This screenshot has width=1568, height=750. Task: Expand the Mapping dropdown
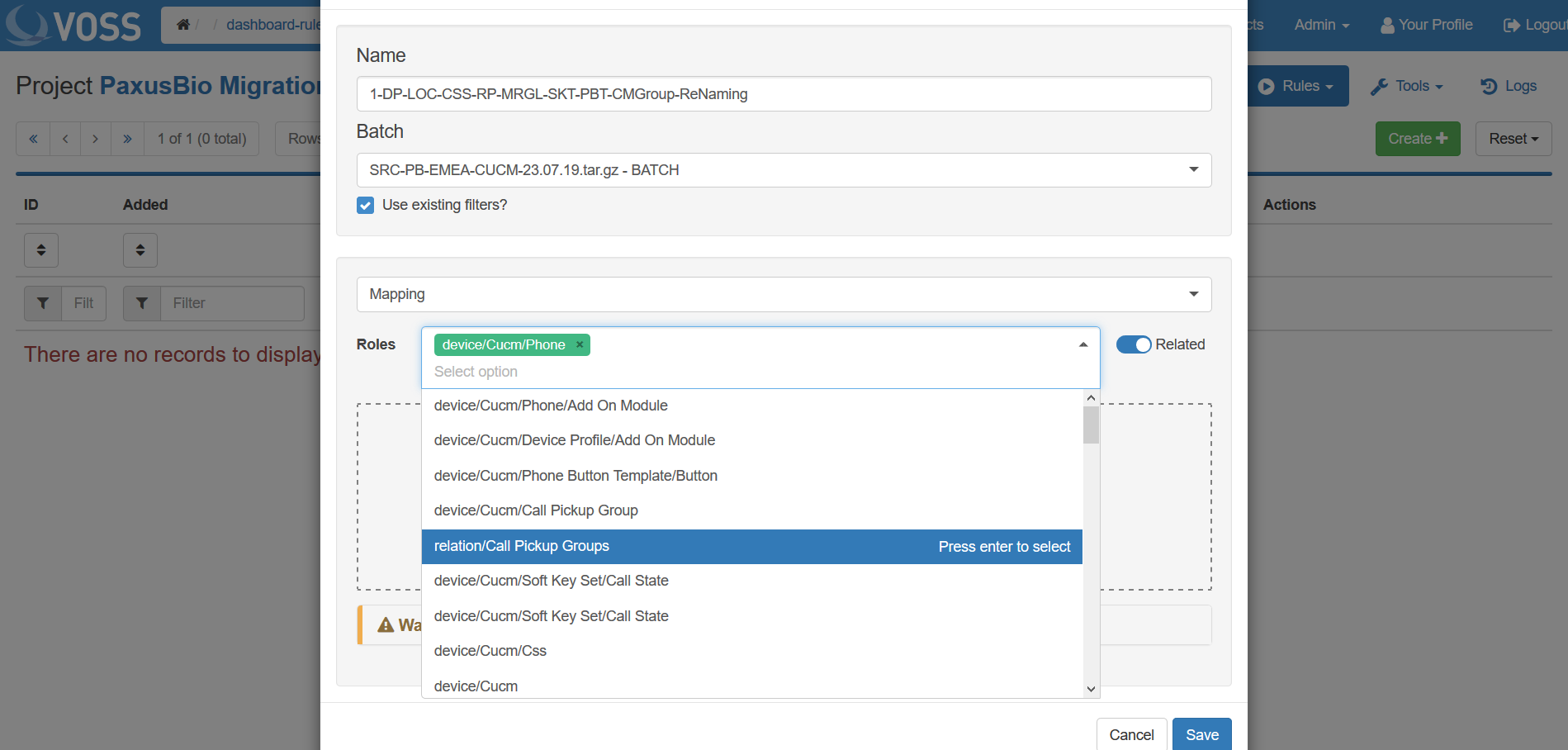[784, 294]
